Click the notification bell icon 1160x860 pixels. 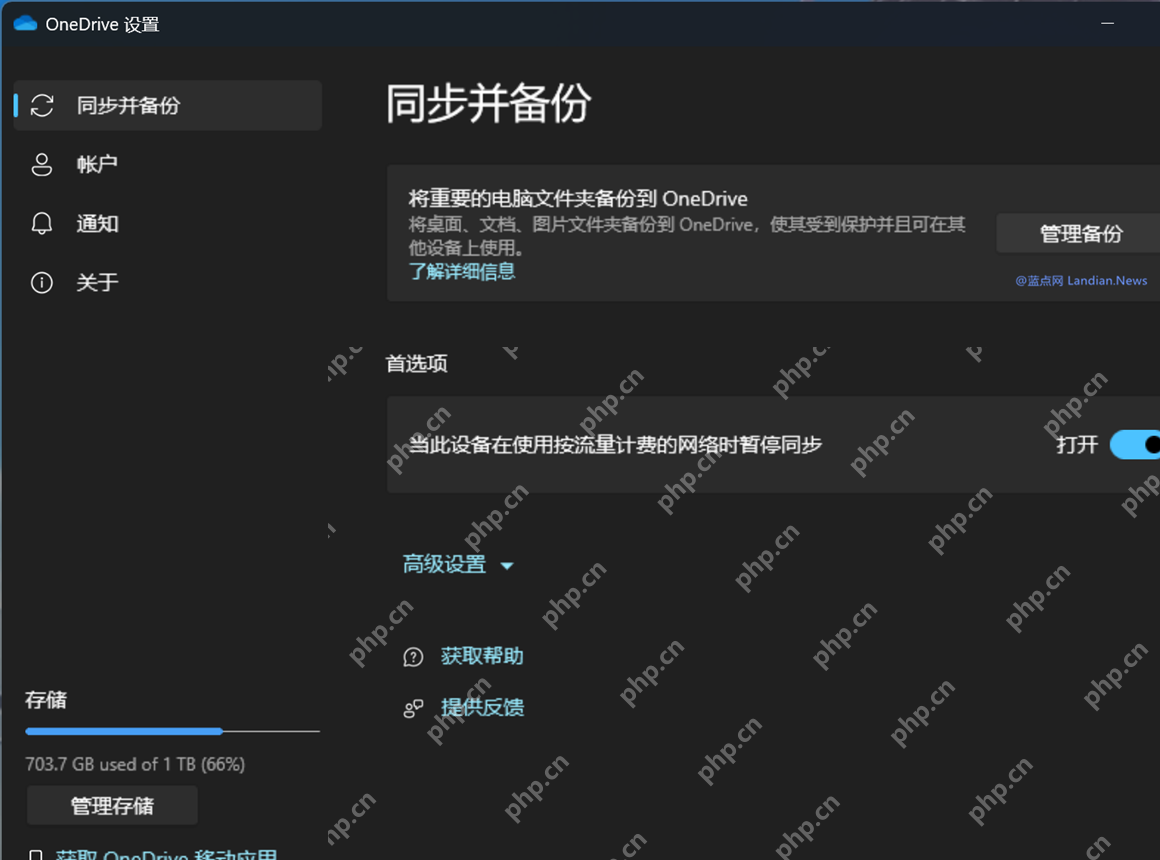click(41, 224)
